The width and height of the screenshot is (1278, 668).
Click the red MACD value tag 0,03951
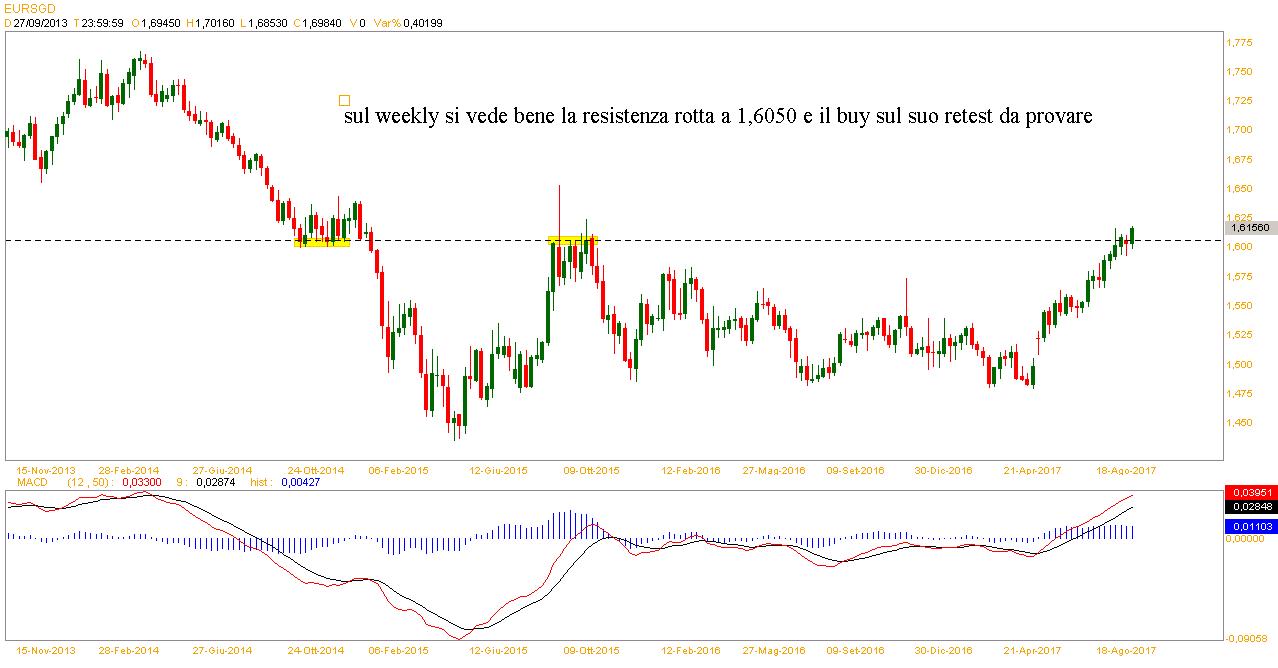coord(1249,493)
